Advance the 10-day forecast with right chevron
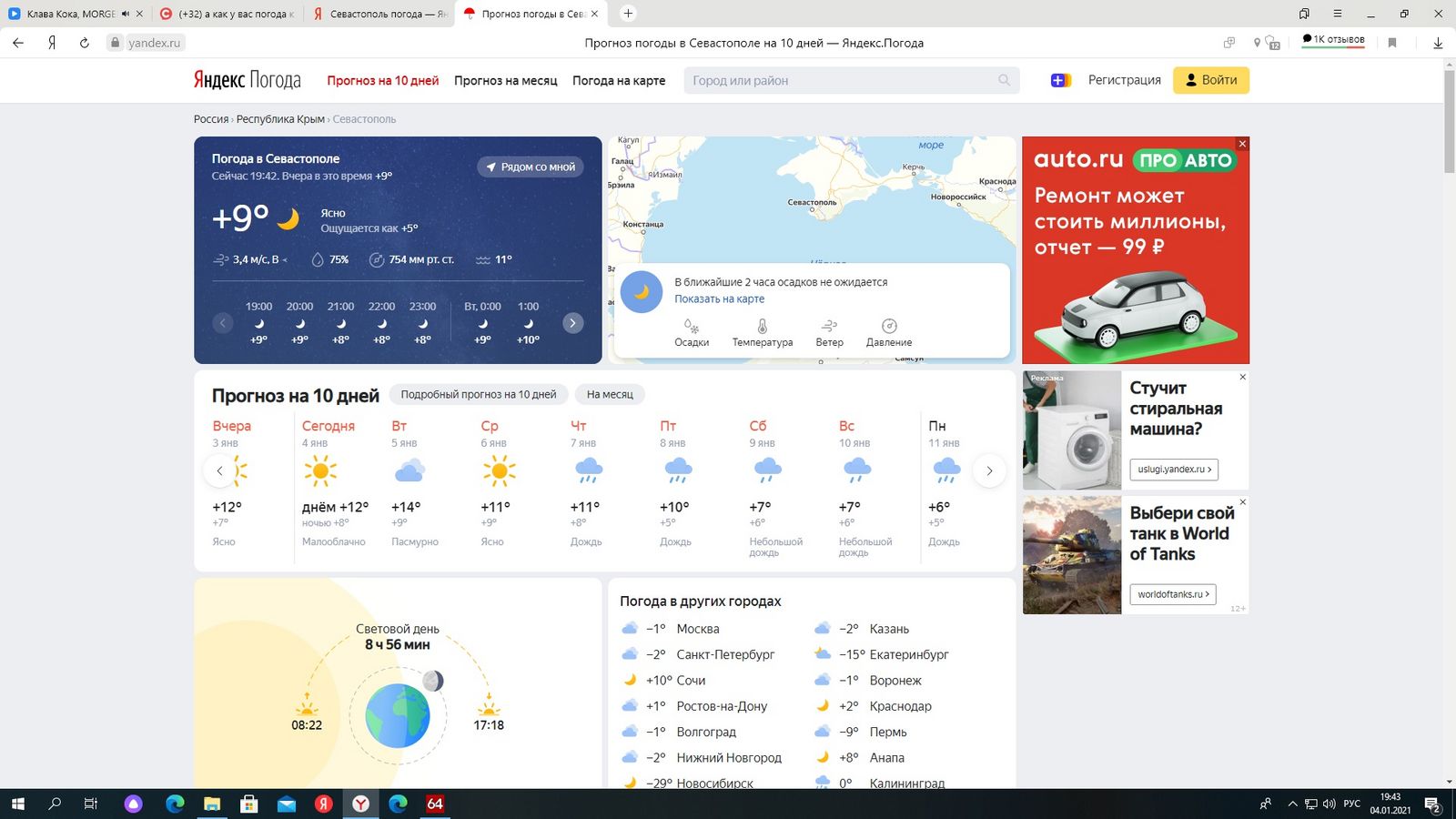Viewport: 1456px width, 819px height. pos(989,470)
